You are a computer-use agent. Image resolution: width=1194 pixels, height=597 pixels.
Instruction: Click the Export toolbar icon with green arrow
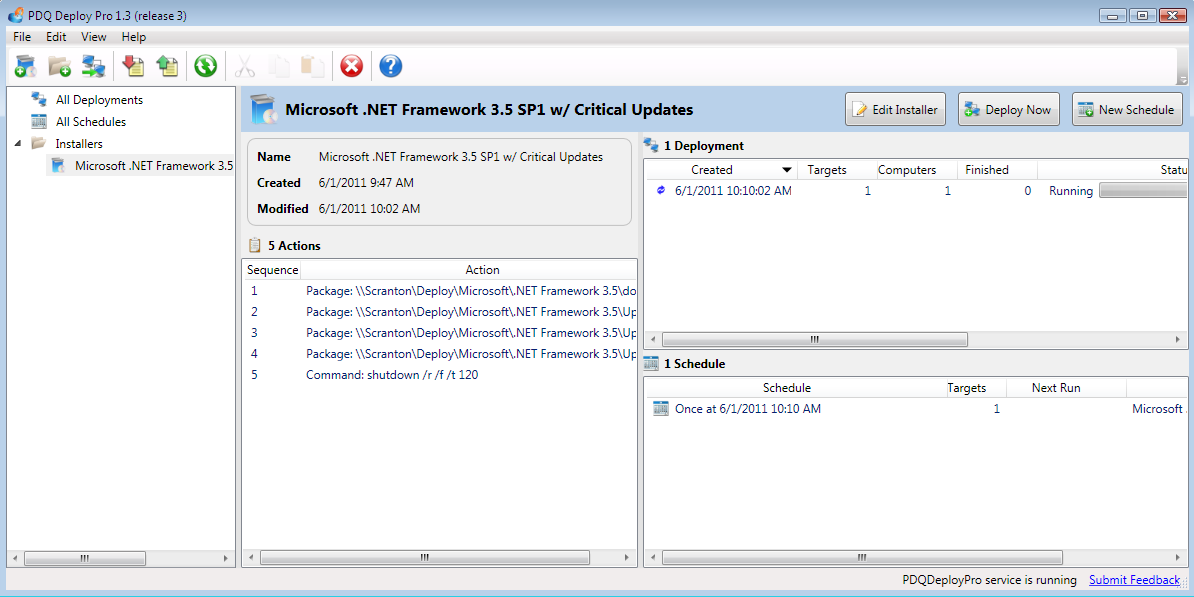point(167,66)
